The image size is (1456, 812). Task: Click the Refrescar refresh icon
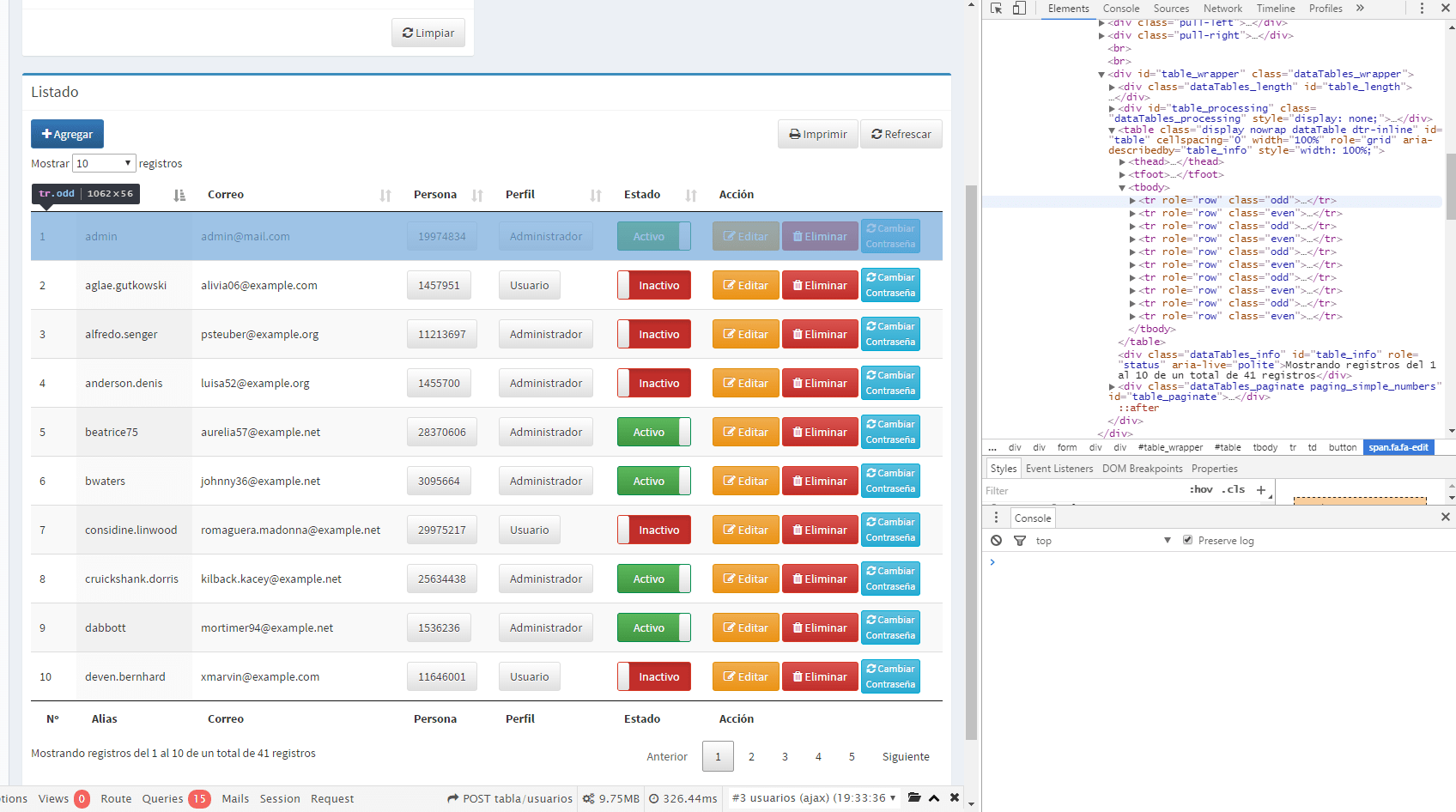(877, 134)
